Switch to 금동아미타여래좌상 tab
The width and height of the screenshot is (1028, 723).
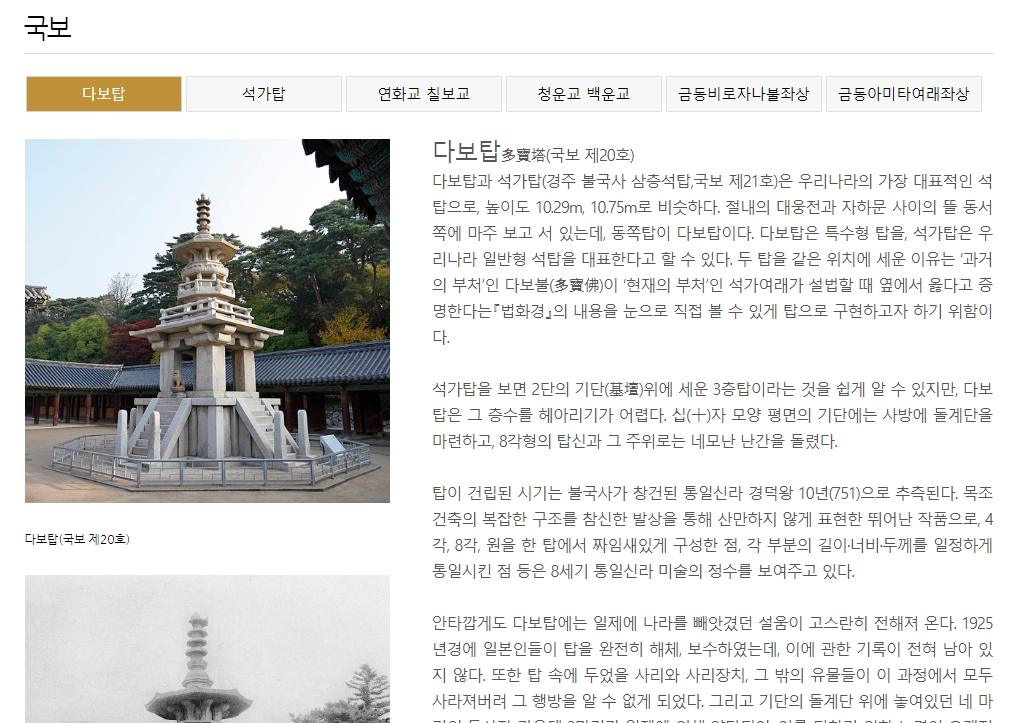903,94
